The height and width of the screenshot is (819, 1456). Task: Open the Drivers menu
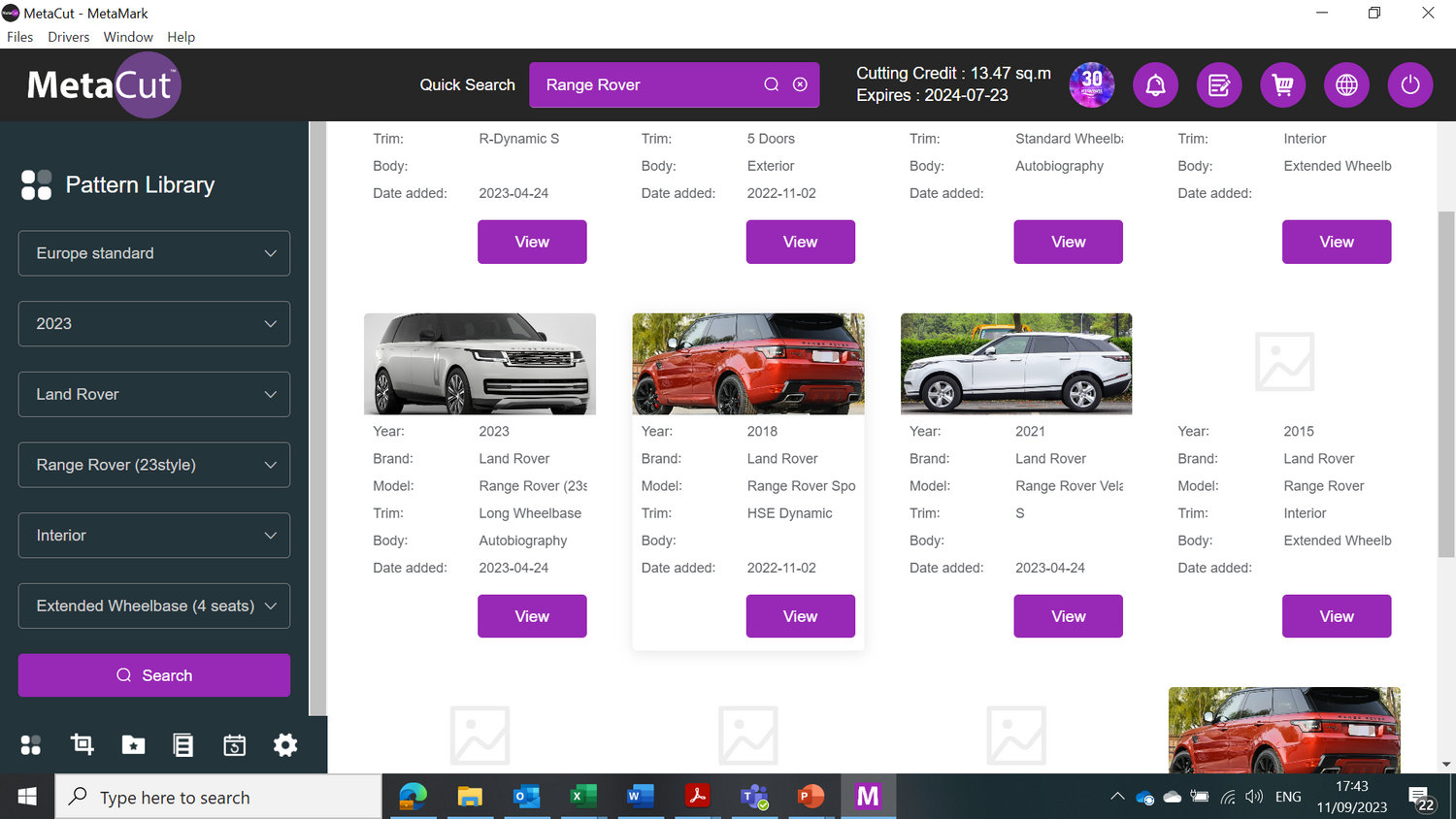68,37
